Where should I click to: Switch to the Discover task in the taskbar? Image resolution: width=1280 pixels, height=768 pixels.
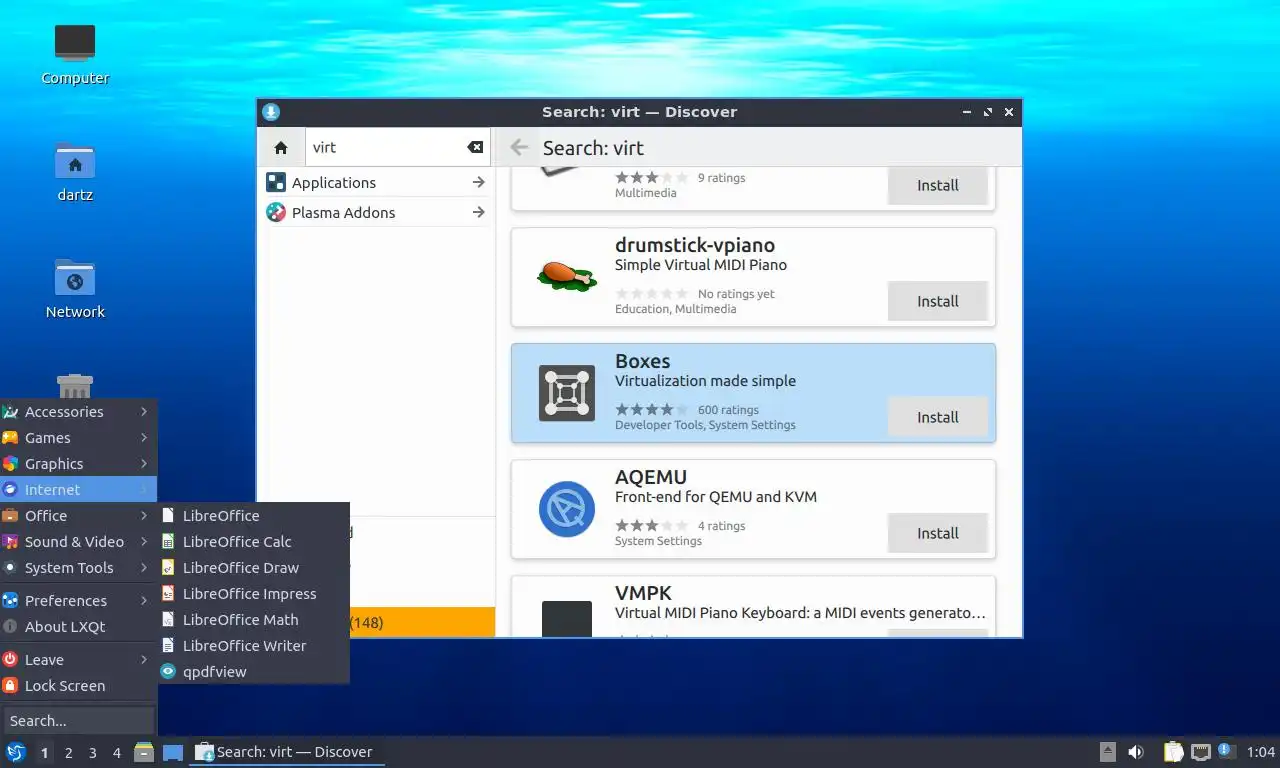(x=287, y=752)
